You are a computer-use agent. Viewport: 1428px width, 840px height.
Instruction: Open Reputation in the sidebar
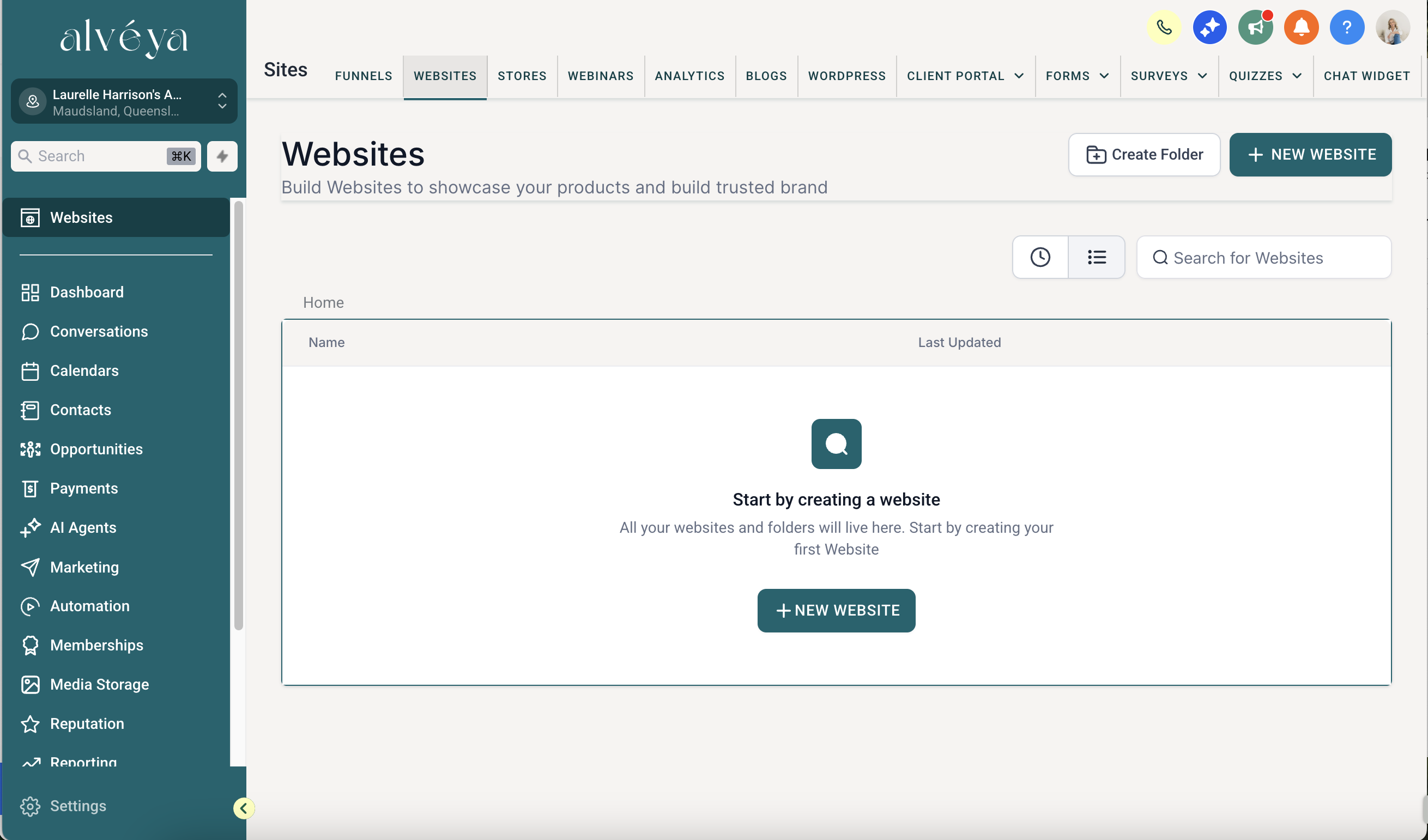tap(116, 724)
